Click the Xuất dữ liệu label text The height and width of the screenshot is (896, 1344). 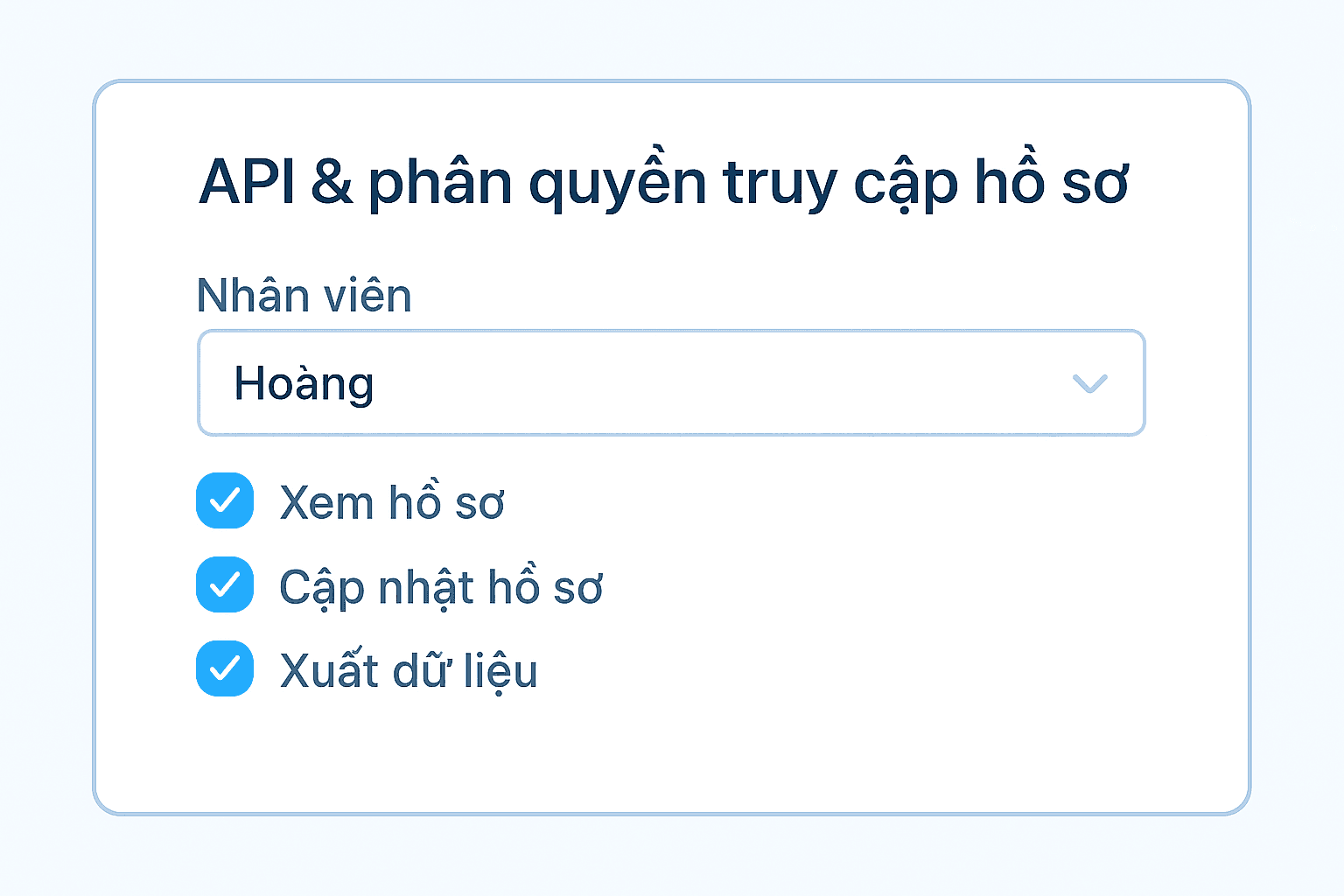coord(408,671)
